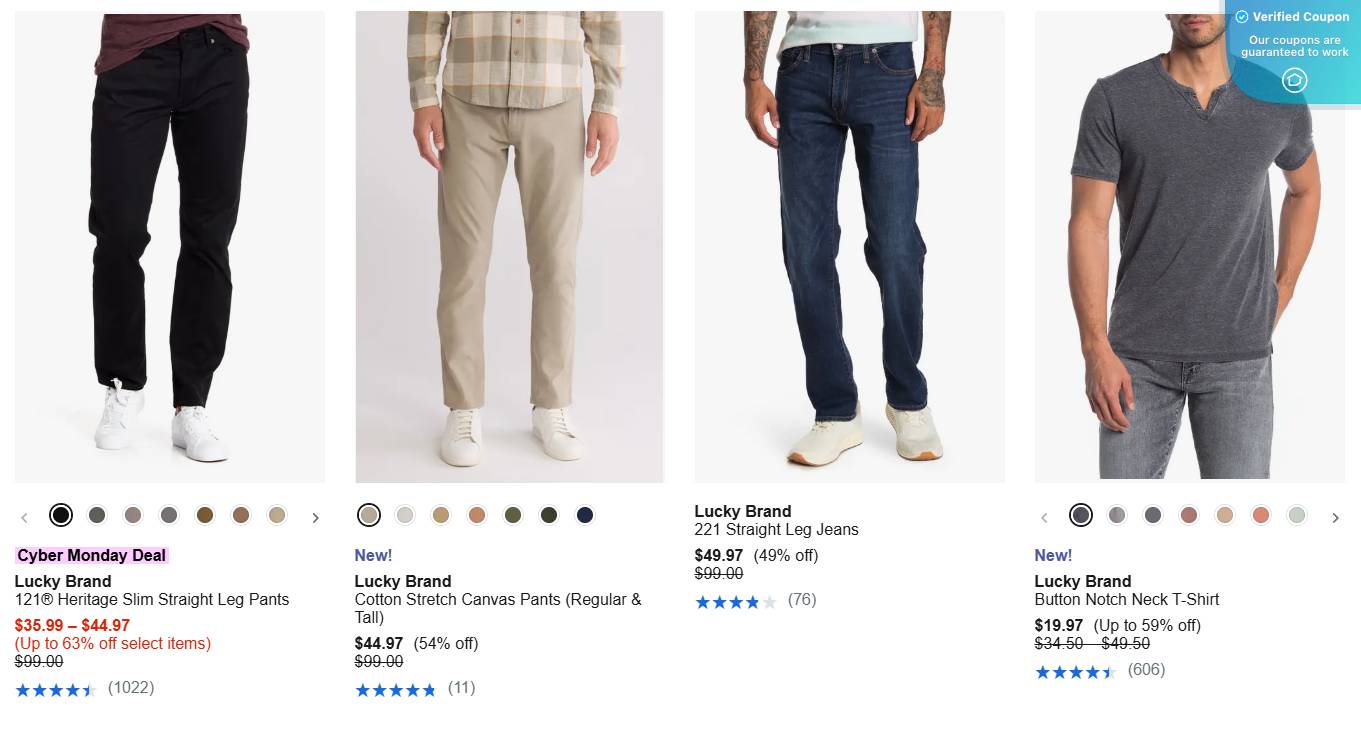Select the navy swatch for Cotton Stretch Canvas Pants
This screenshot has width=1361, height=733.
pyautogui.click(x=585, y=515)
